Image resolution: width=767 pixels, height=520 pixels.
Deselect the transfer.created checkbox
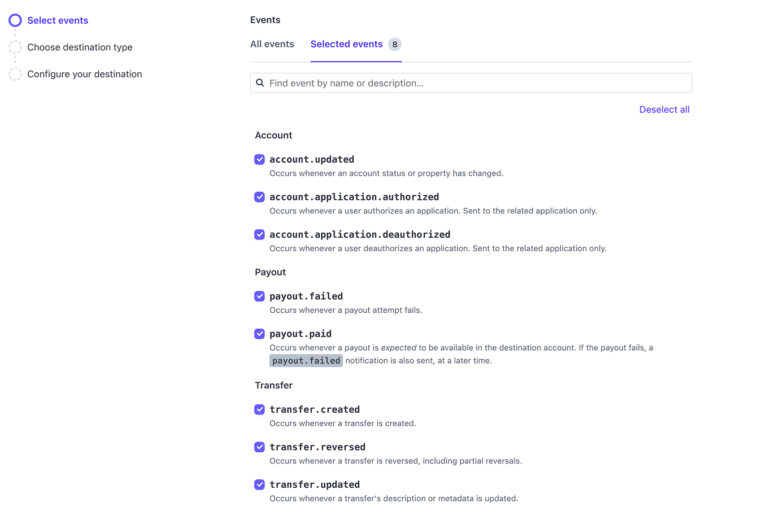[x=259, y=409]
